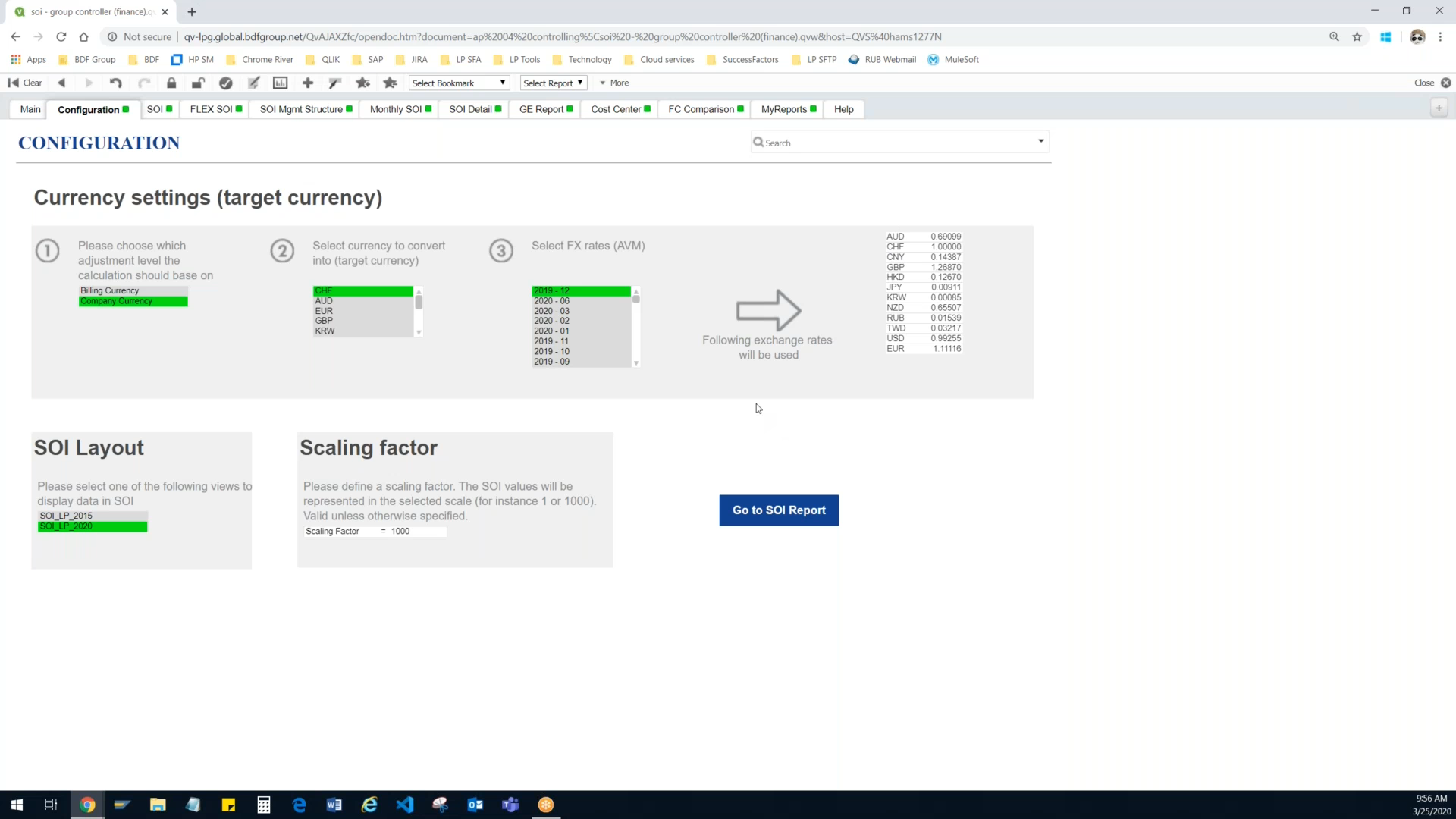Image resolution: width=1456 pixels, height=819 pixels.
Task: Expand the Search box dropdown arrow
Action: 1041,141
